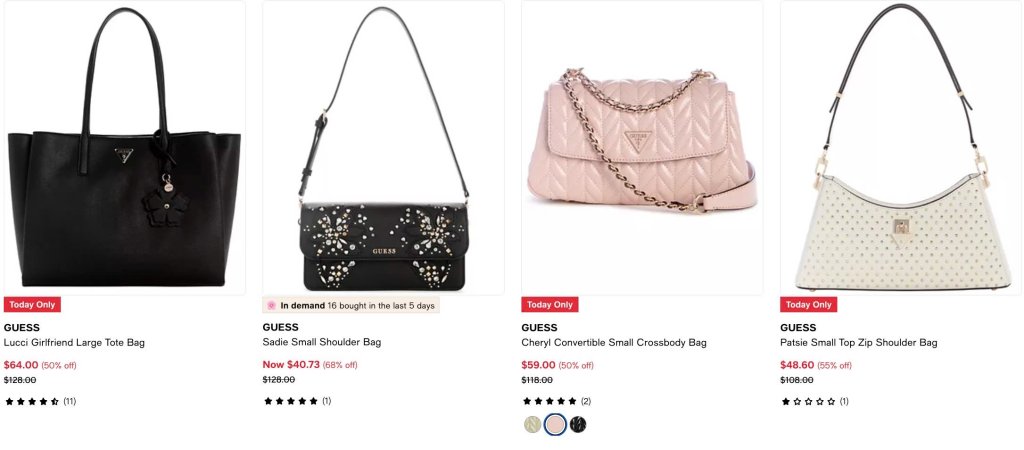Click the one-star rating on Patsie bag
The width and height of the screenshot is (1024, 450).
(814, 401)
